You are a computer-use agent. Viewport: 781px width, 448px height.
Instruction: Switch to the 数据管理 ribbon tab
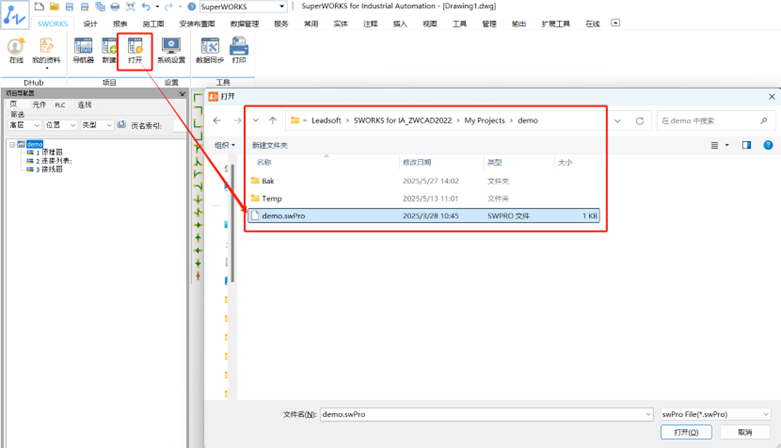[245, 23]
